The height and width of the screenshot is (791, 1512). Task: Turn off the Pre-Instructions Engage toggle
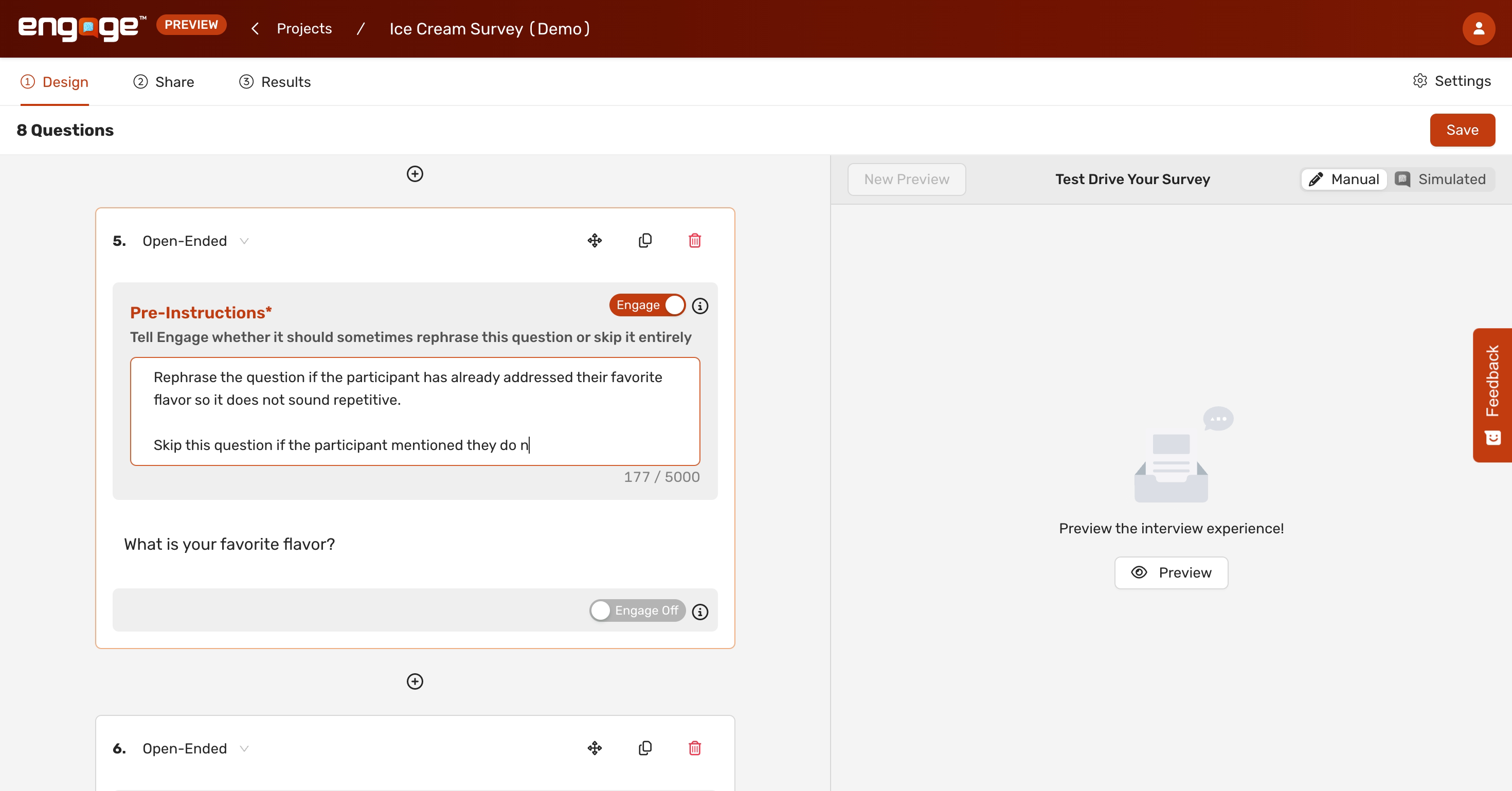647,305
